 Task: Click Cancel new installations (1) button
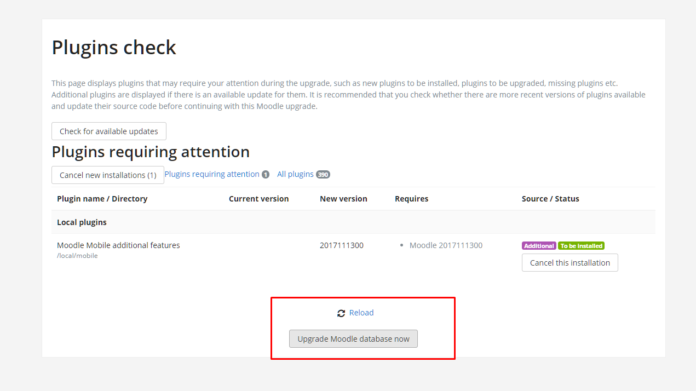[108, 175]
